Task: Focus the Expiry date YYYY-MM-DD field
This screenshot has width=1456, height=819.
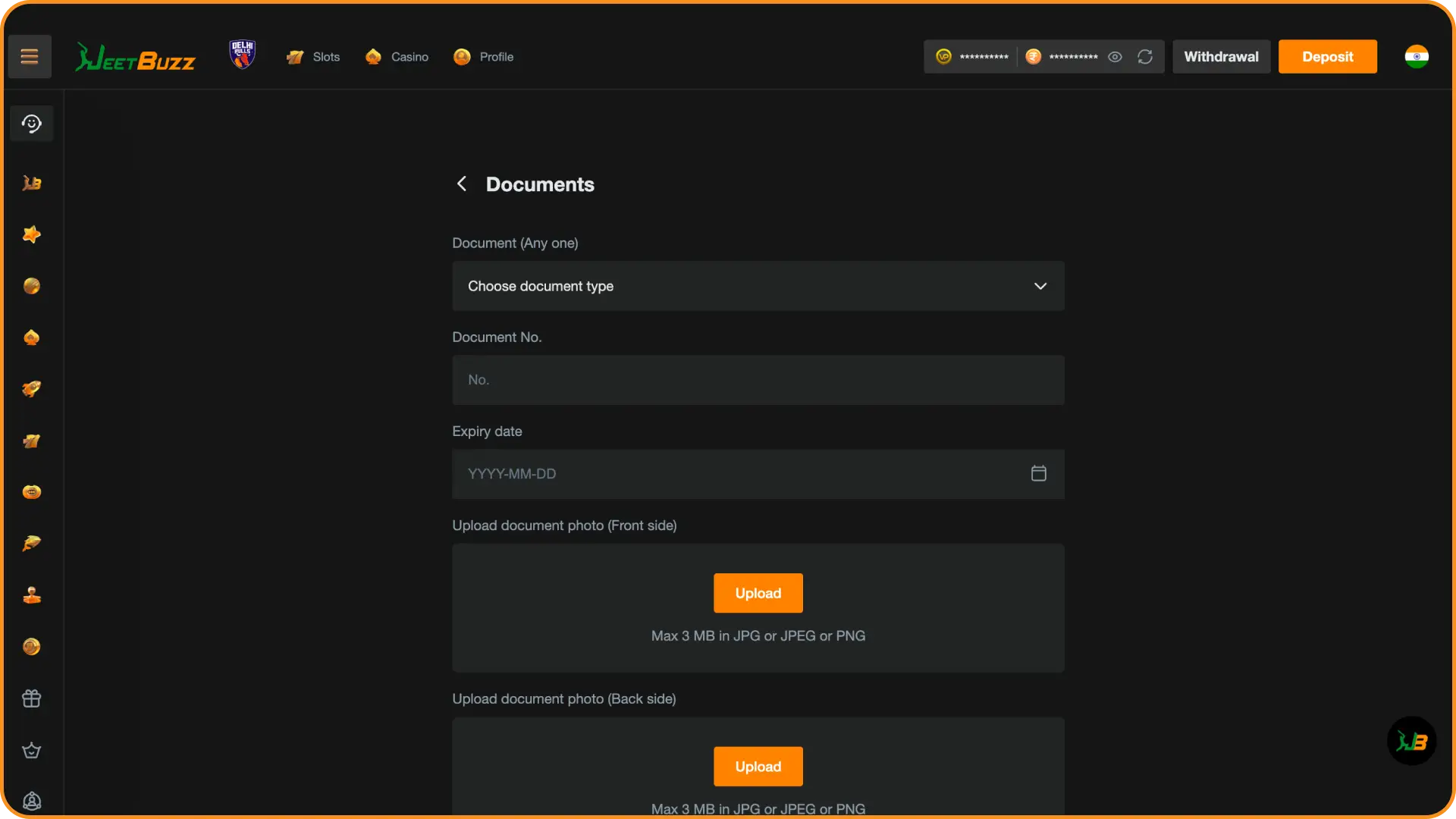Action: tap(758, 474)
